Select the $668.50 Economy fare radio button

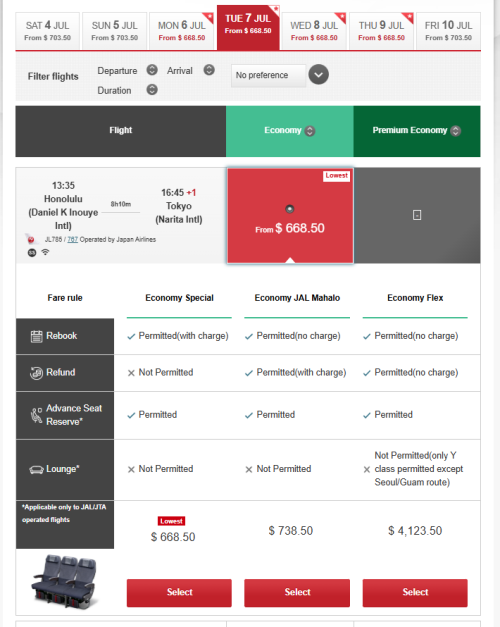click(290, 209)
